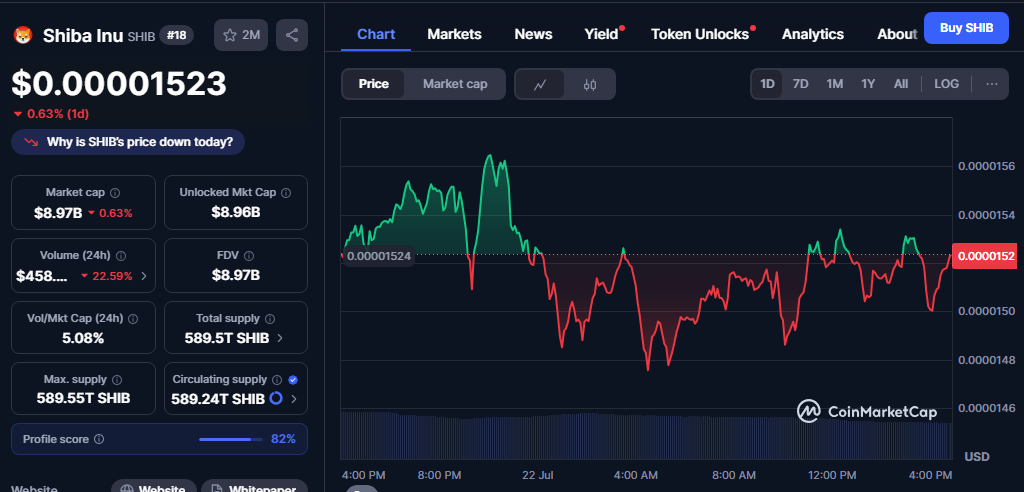
Task: Click the #18 rank badge
Action: coord(176,35)
